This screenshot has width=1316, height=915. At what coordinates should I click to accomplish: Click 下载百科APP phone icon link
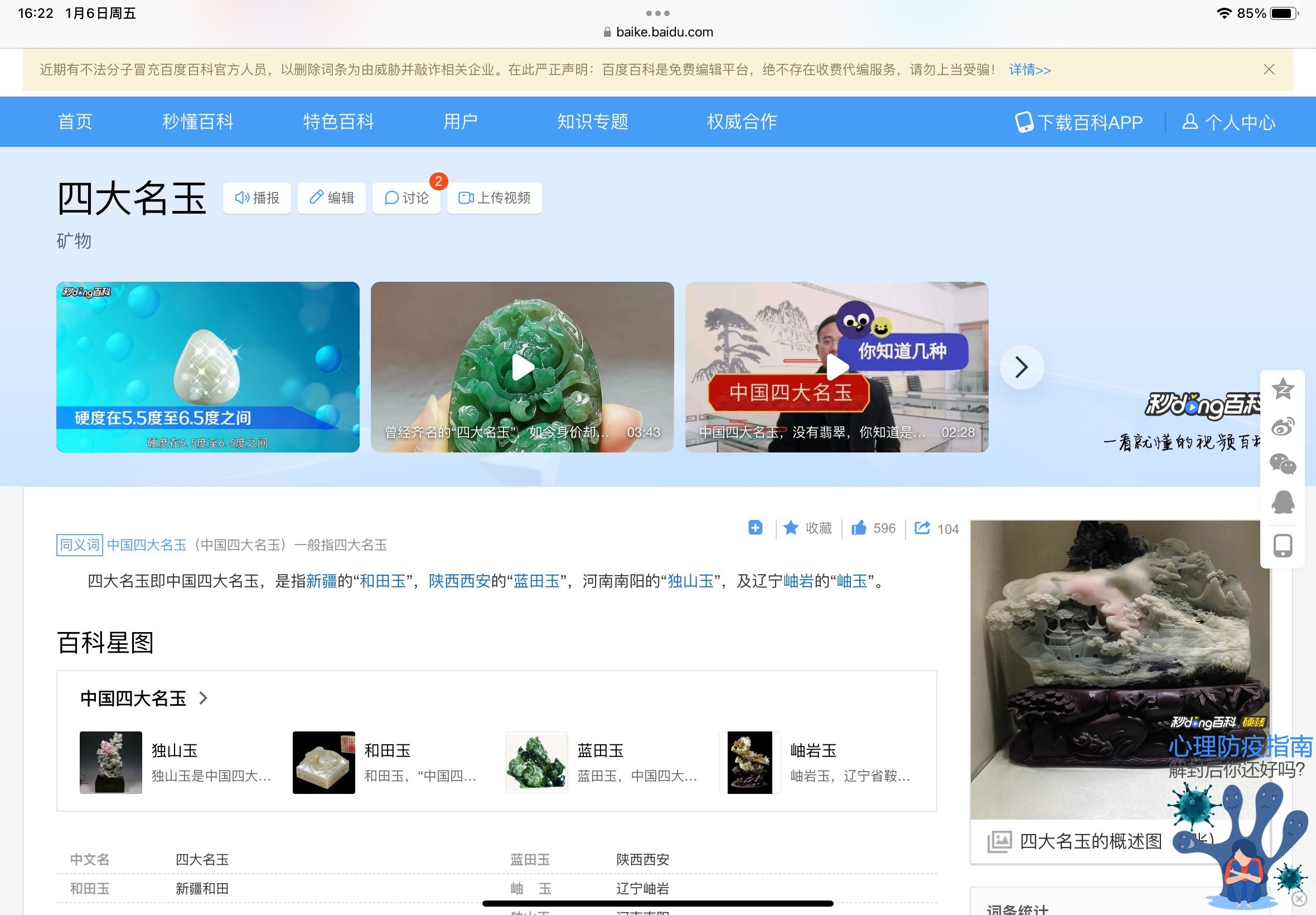click(1078, 122)
